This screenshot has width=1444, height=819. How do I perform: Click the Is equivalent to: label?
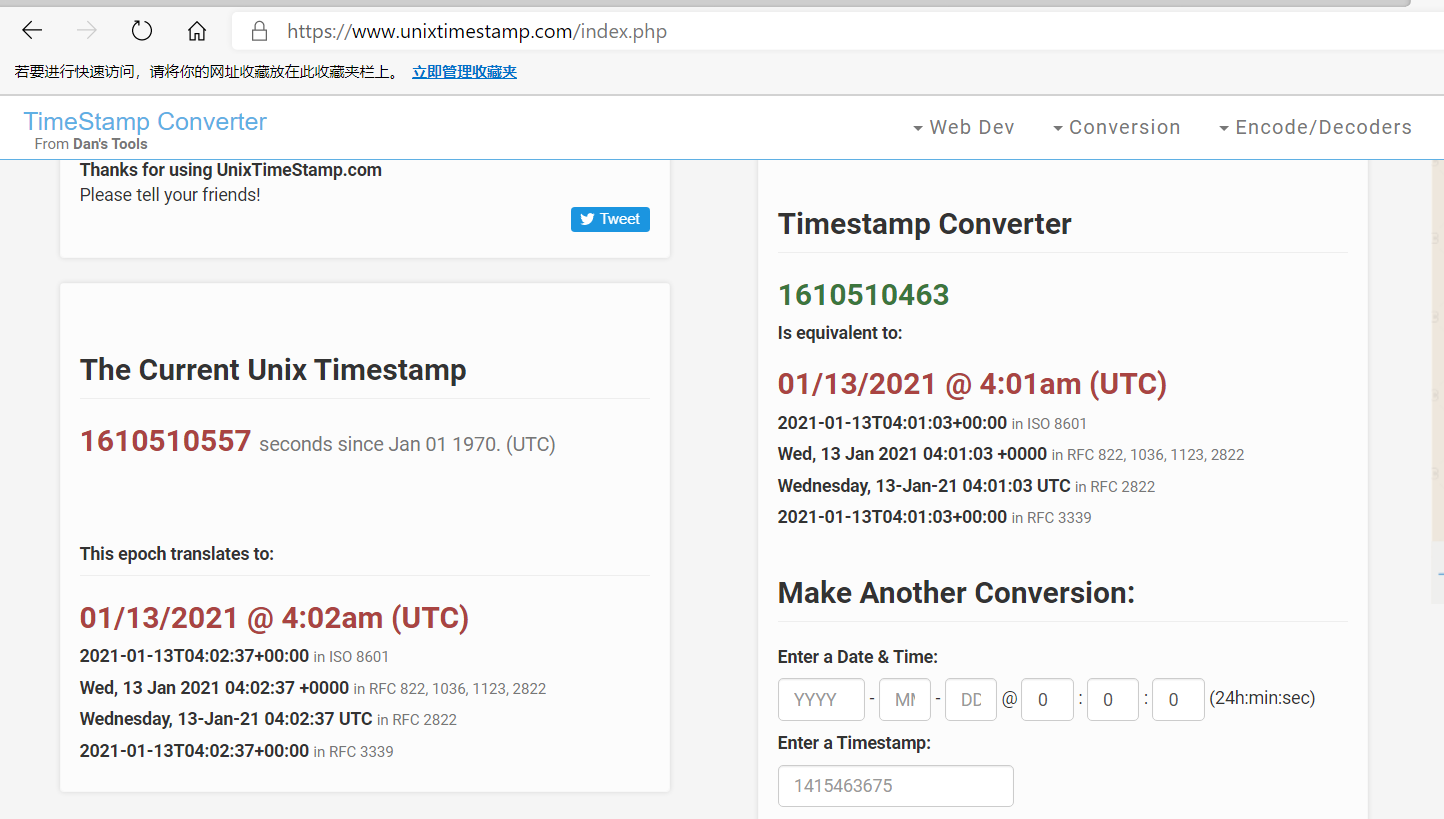tap(840, 333)
